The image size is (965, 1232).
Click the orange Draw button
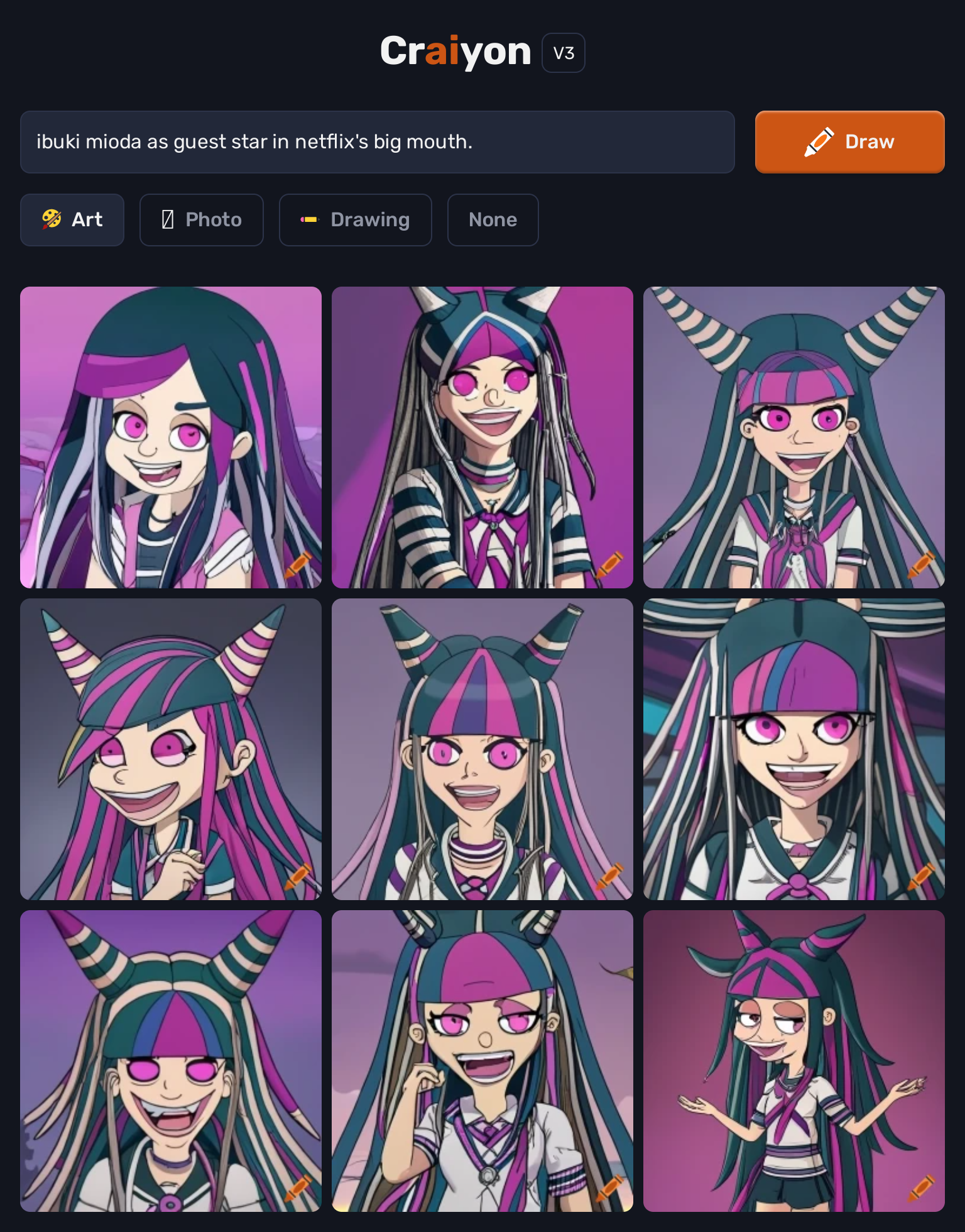849,142
